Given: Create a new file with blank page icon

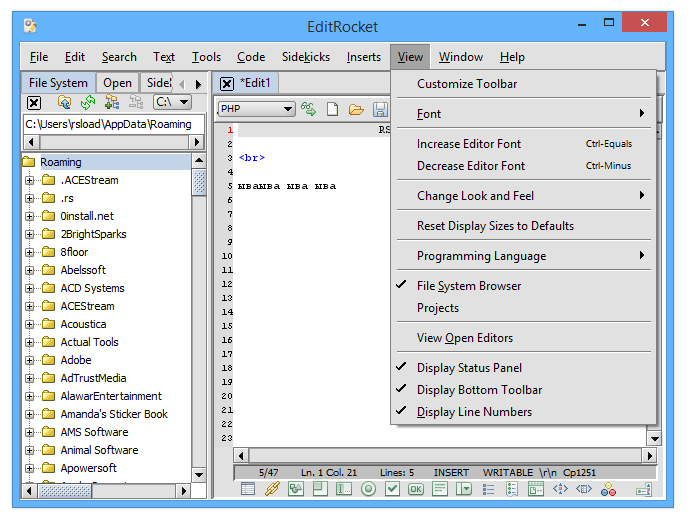Looking at the screenshot, I should click(332, 109).
